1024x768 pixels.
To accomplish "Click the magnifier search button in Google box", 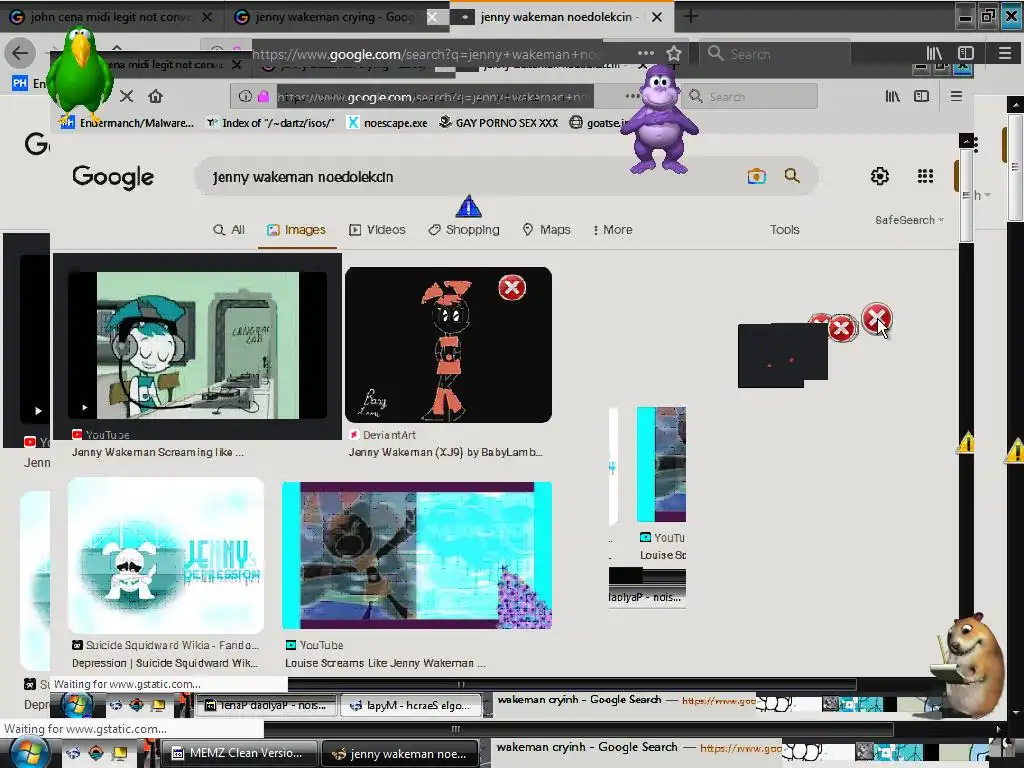I will coord(792,176).
